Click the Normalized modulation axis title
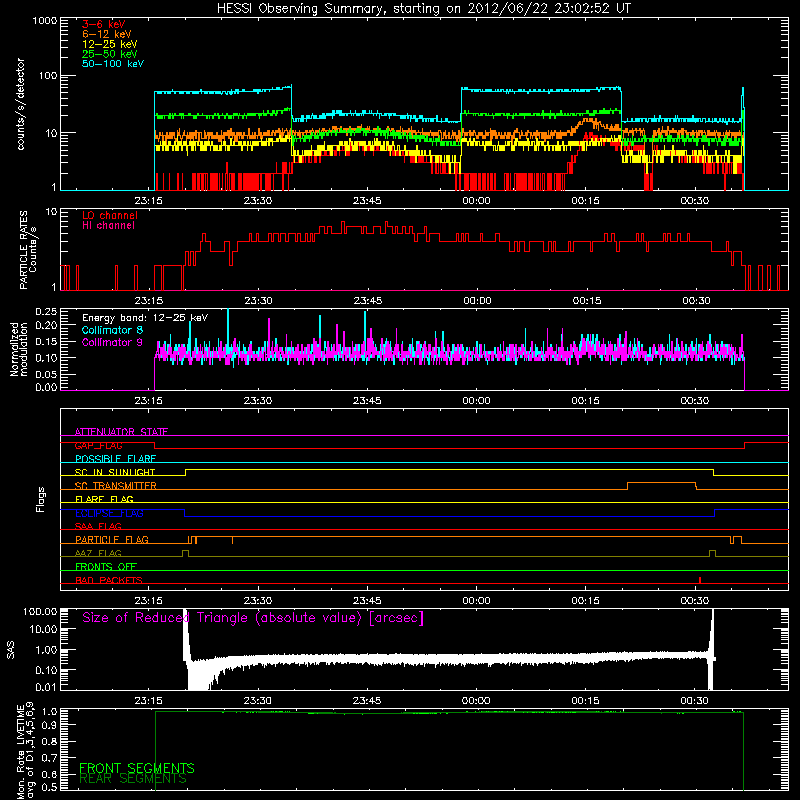This screenshot has height=800, width=800. [18, 349]
